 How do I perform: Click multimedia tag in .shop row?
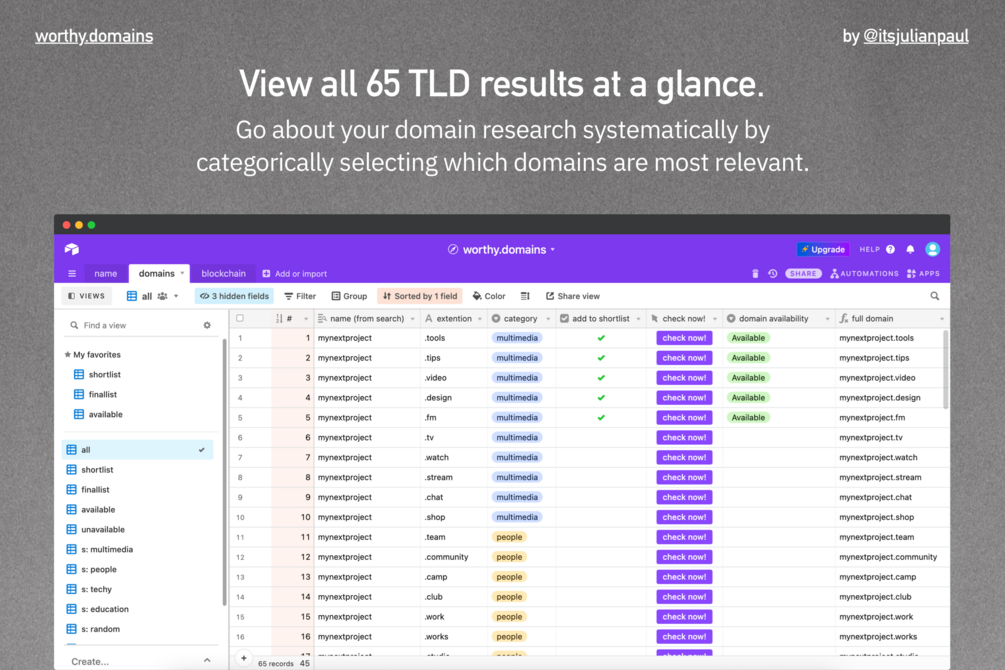point(517,517)
